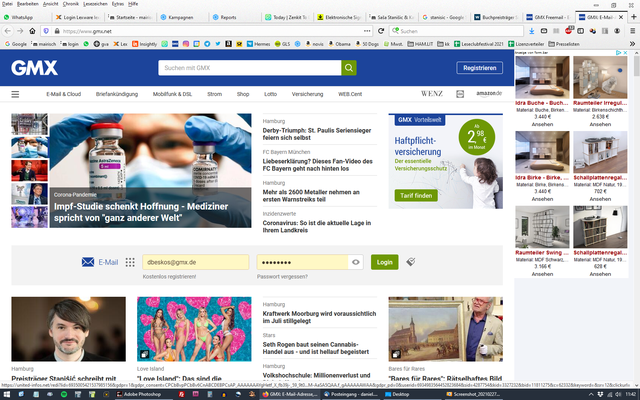The image size is (640, 400).
Task: Open the Insightly bookmark
Action: click(144, 44)
